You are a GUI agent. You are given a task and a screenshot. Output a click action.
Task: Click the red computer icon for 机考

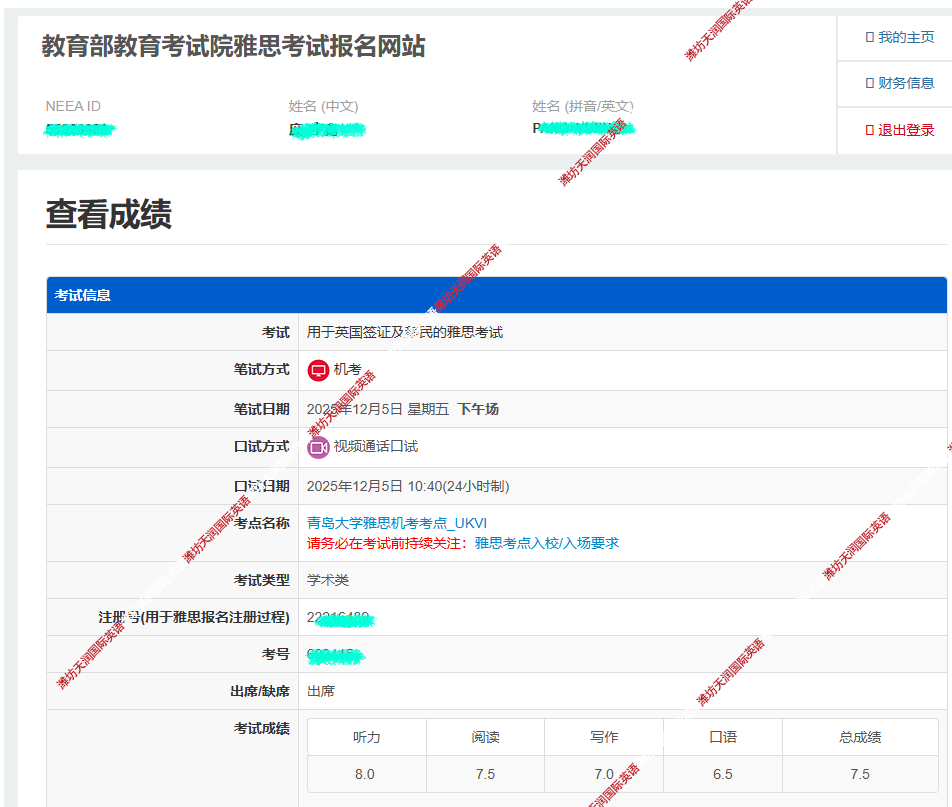click(318, 370)
